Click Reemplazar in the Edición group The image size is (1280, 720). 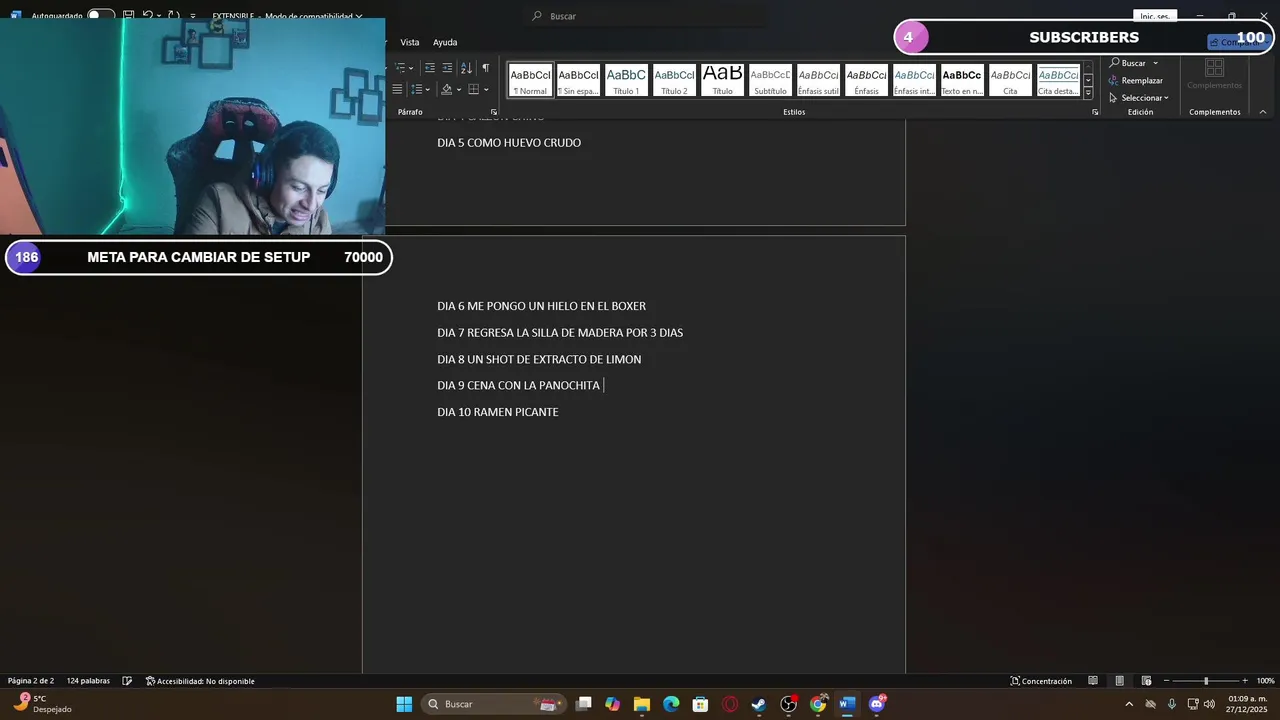point(1136,80)
